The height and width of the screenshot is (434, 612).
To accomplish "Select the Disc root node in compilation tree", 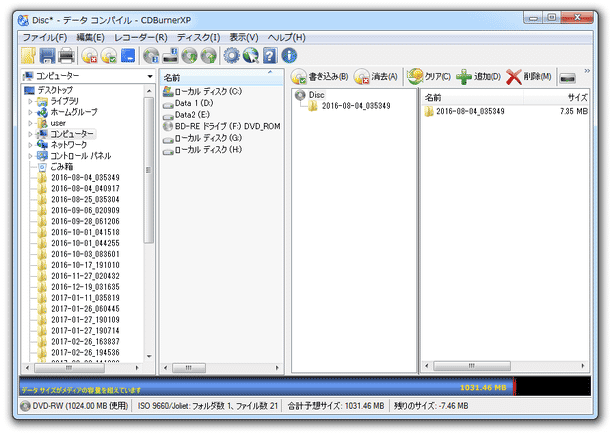I will (x=317, y=95).
